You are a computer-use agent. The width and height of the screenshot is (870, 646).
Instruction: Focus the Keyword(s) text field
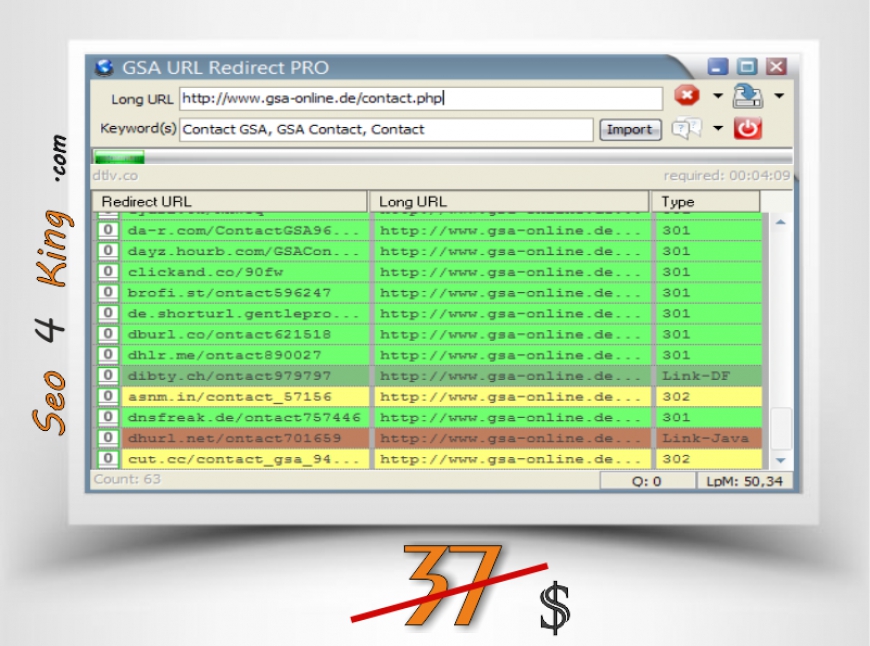(386, 129)
